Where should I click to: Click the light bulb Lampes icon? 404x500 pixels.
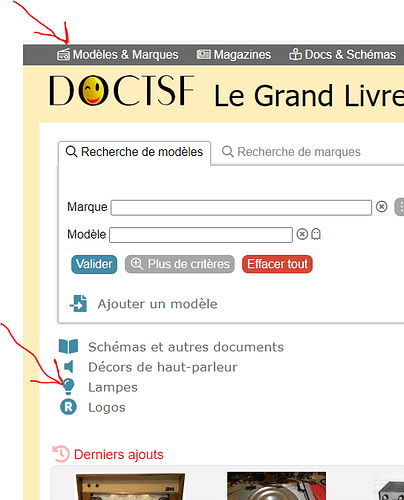68,387
